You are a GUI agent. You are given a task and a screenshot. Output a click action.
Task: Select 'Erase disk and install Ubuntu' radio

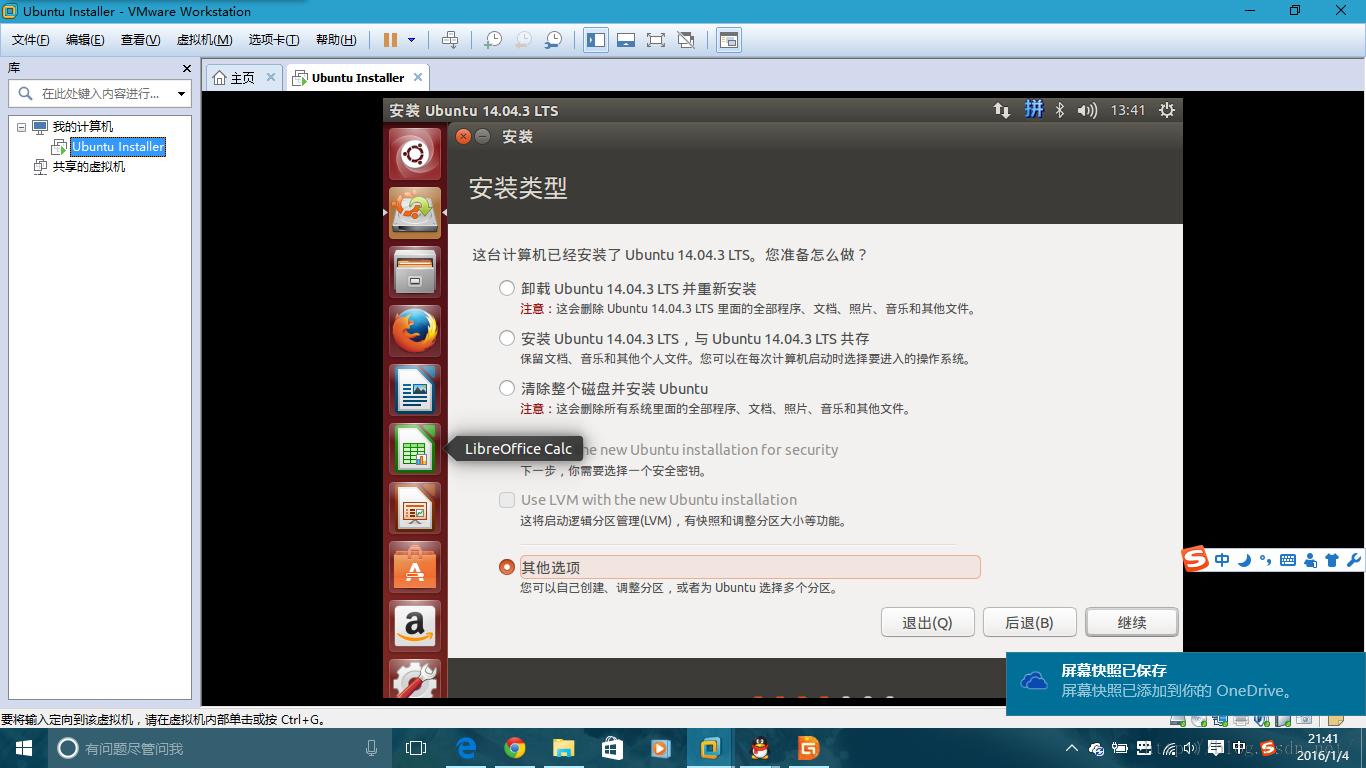click(x=507, y=388)
